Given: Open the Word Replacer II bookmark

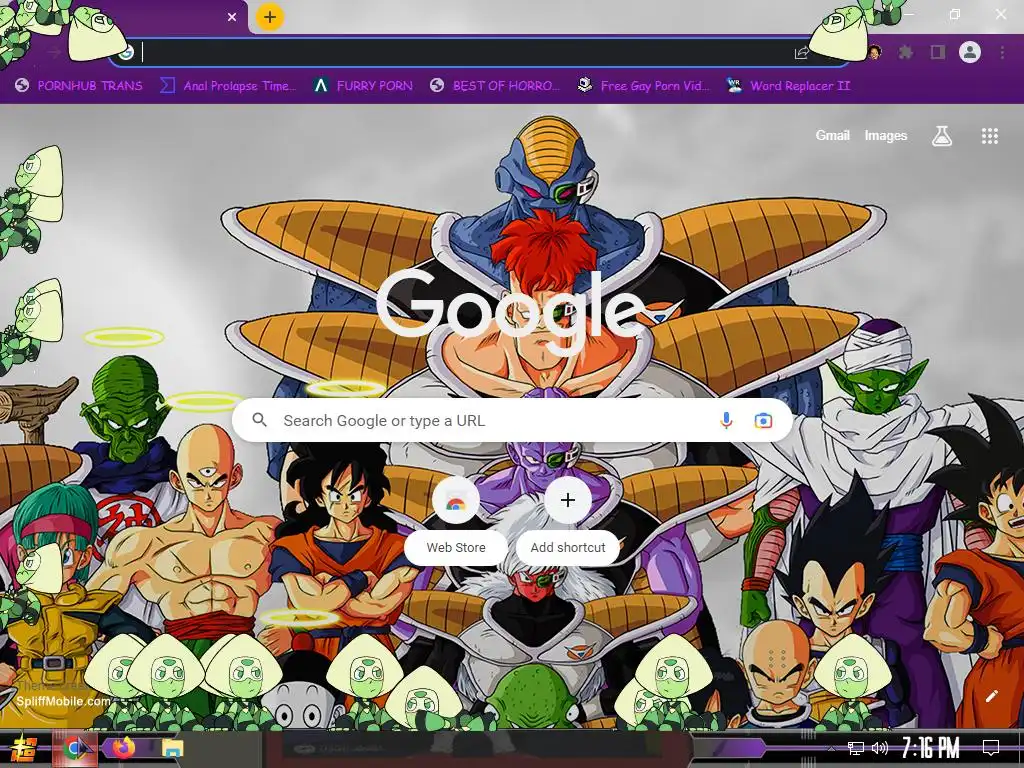Looking at the screenshot, I should coord(788,86).
